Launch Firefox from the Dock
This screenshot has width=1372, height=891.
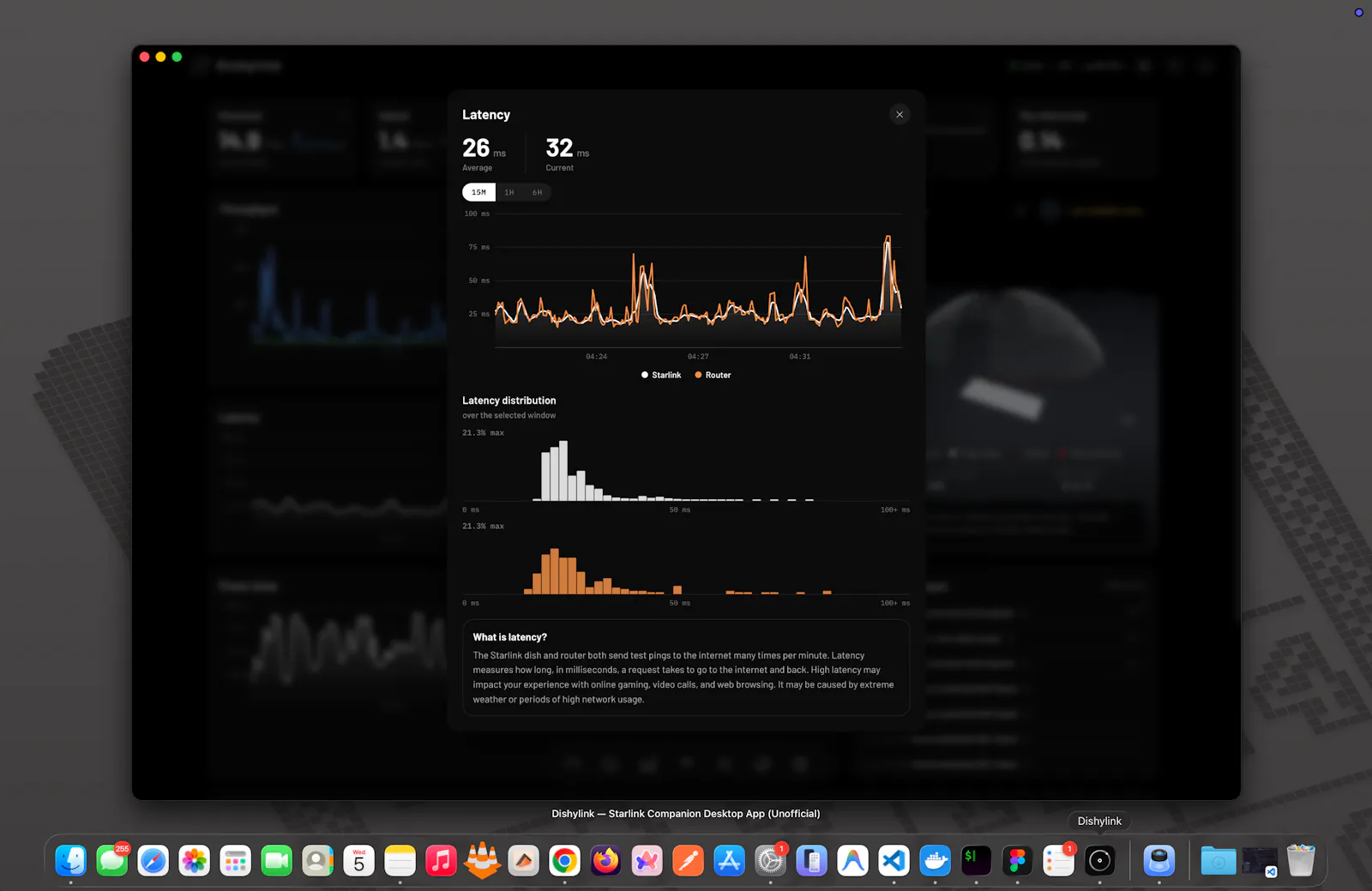pos(606,860)
